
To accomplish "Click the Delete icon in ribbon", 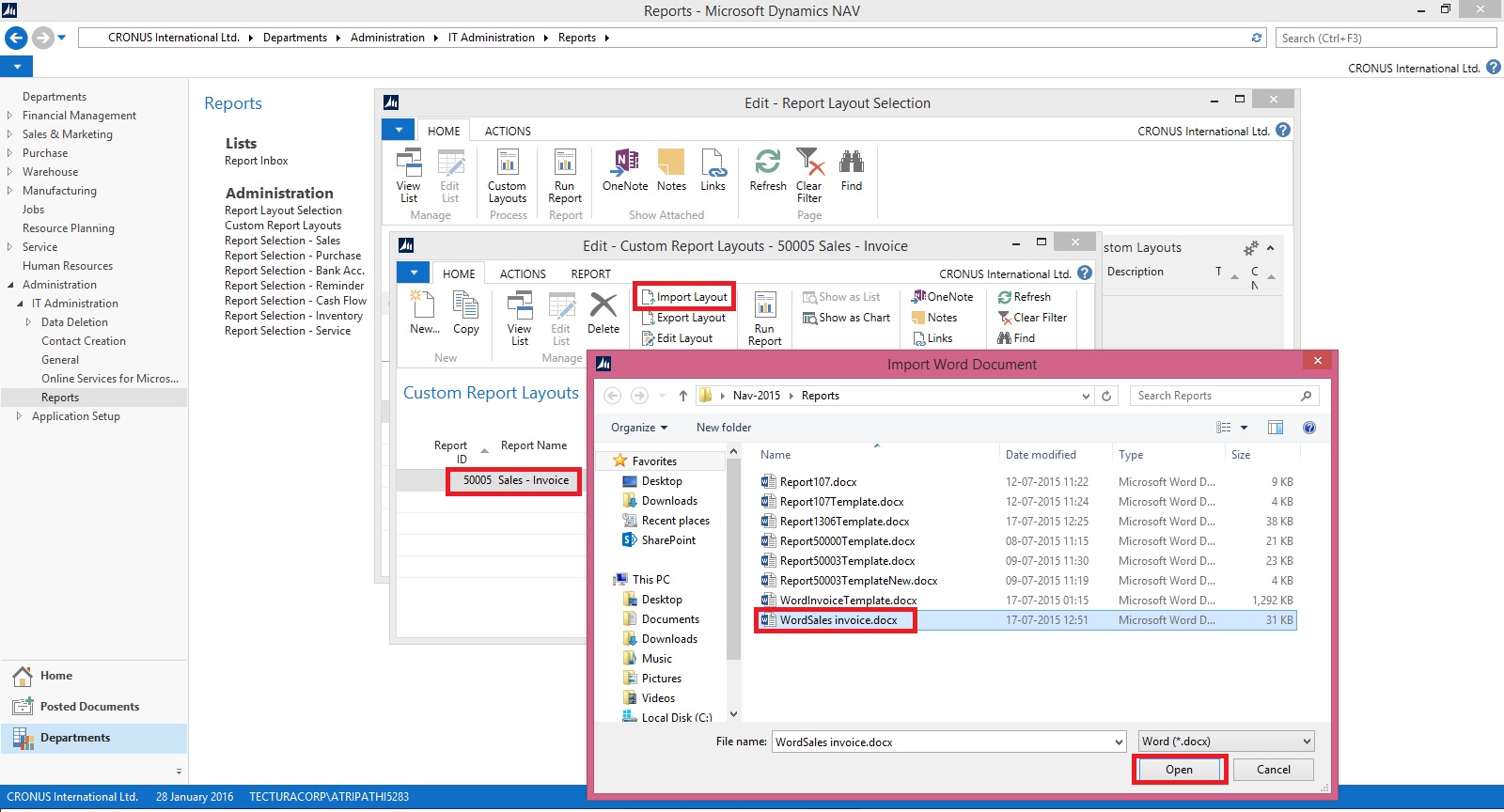I will [603, 312].
